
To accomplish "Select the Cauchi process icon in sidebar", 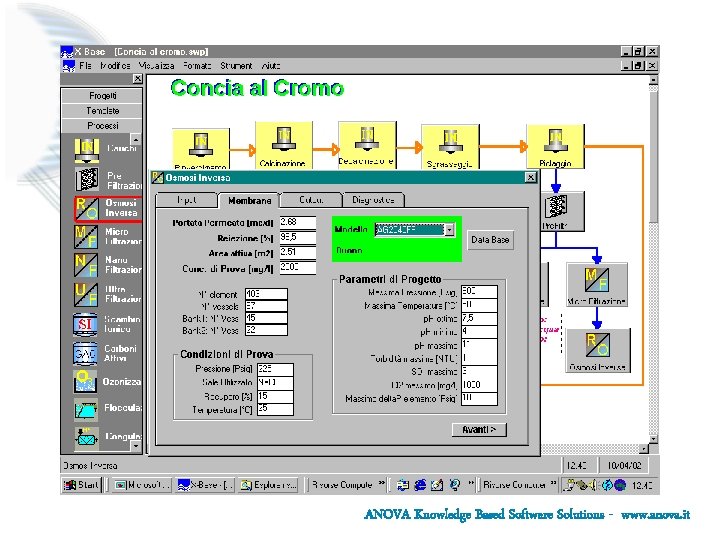I will click(x=87, y=151).
